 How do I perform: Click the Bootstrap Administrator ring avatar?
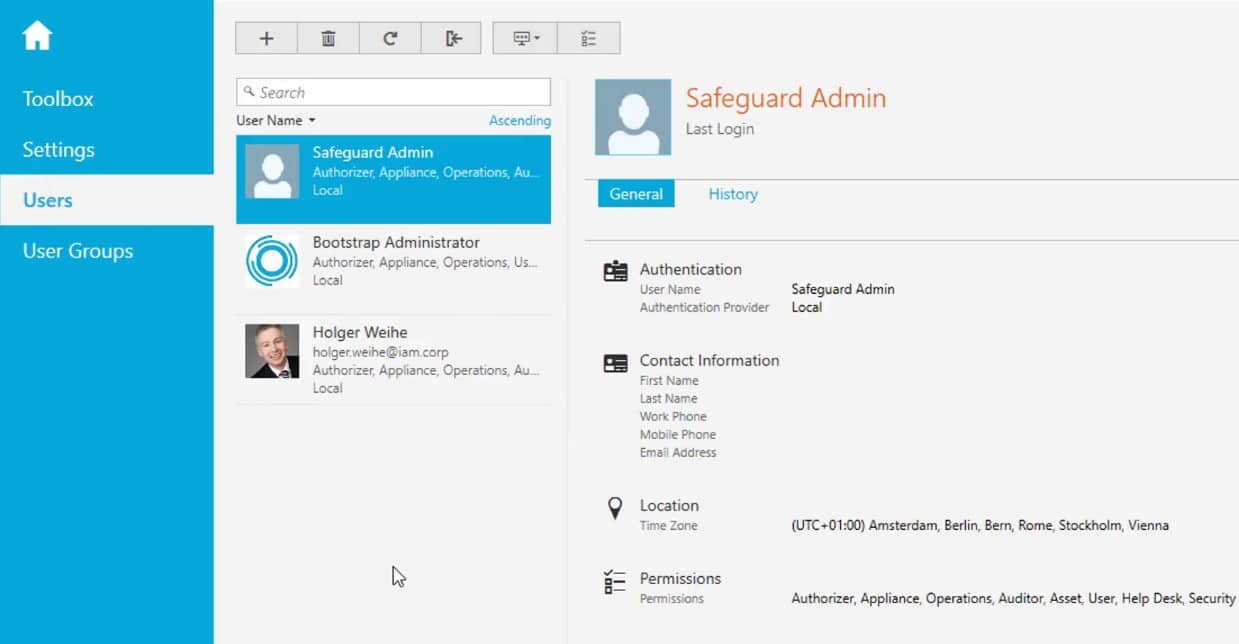(272, 261)
